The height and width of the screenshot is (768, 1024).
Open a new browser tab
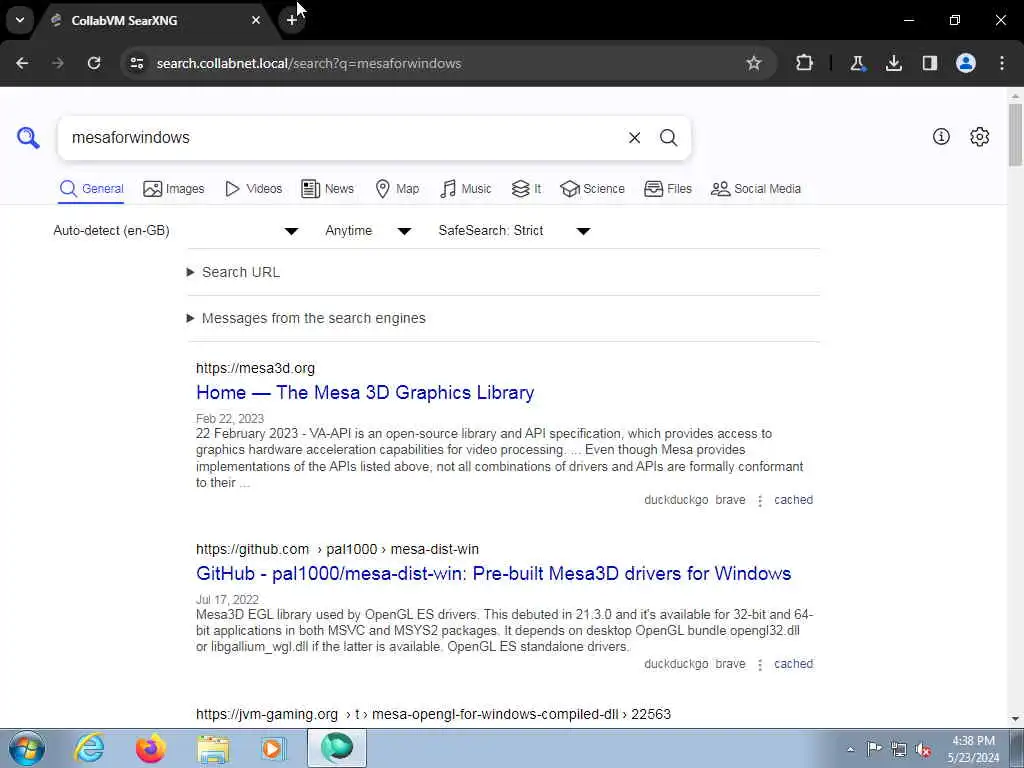[291, 20]
